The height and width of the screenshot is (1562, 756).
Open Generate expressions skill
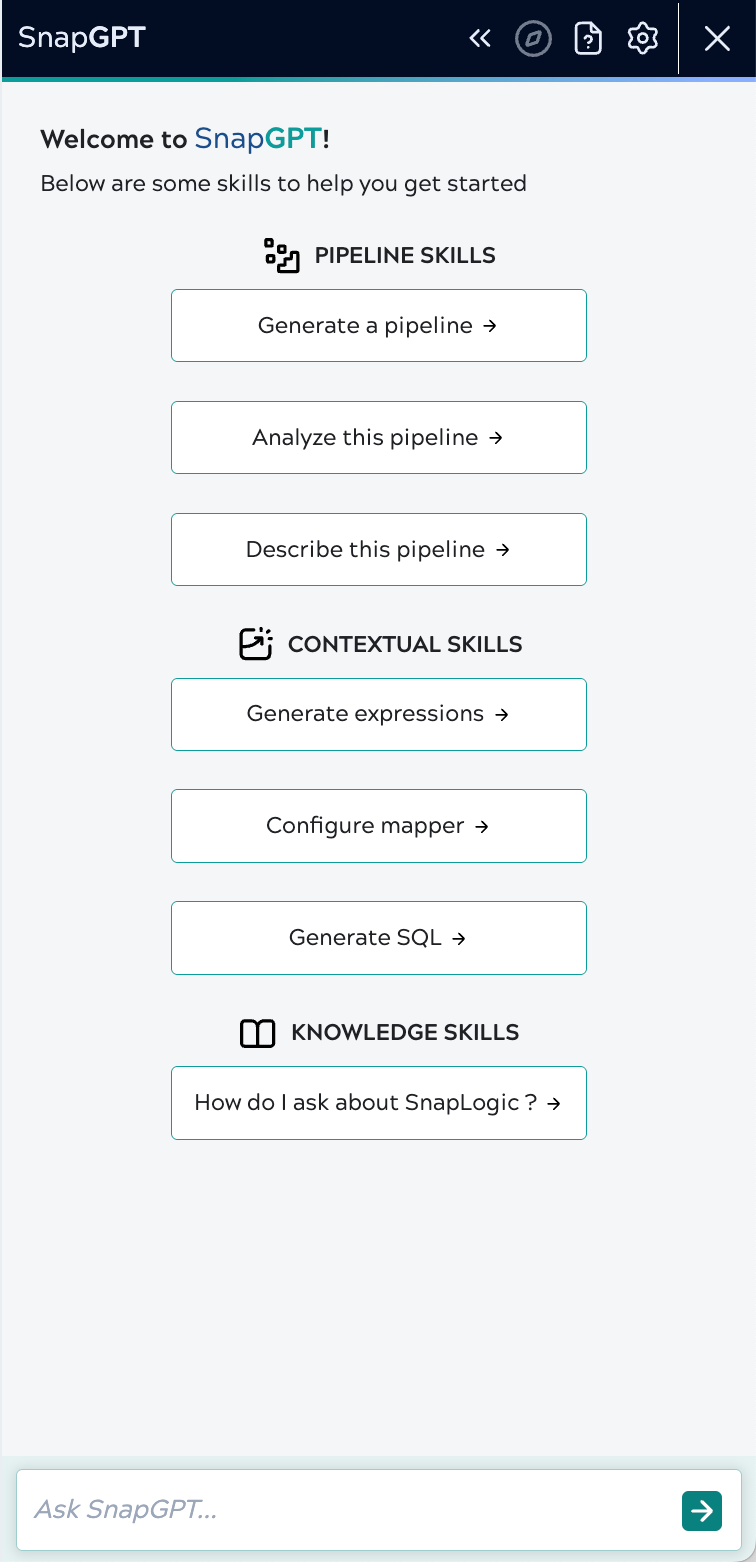click(x=379, y=714)
